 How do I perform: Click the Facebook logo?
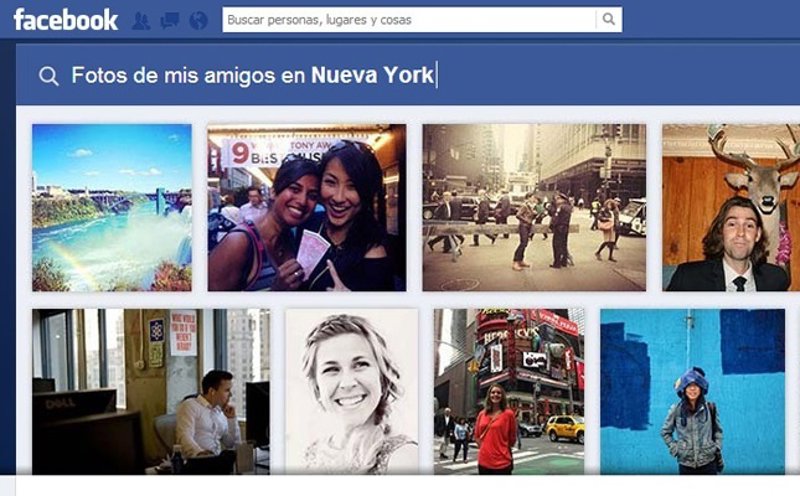(x=65, y=19)
